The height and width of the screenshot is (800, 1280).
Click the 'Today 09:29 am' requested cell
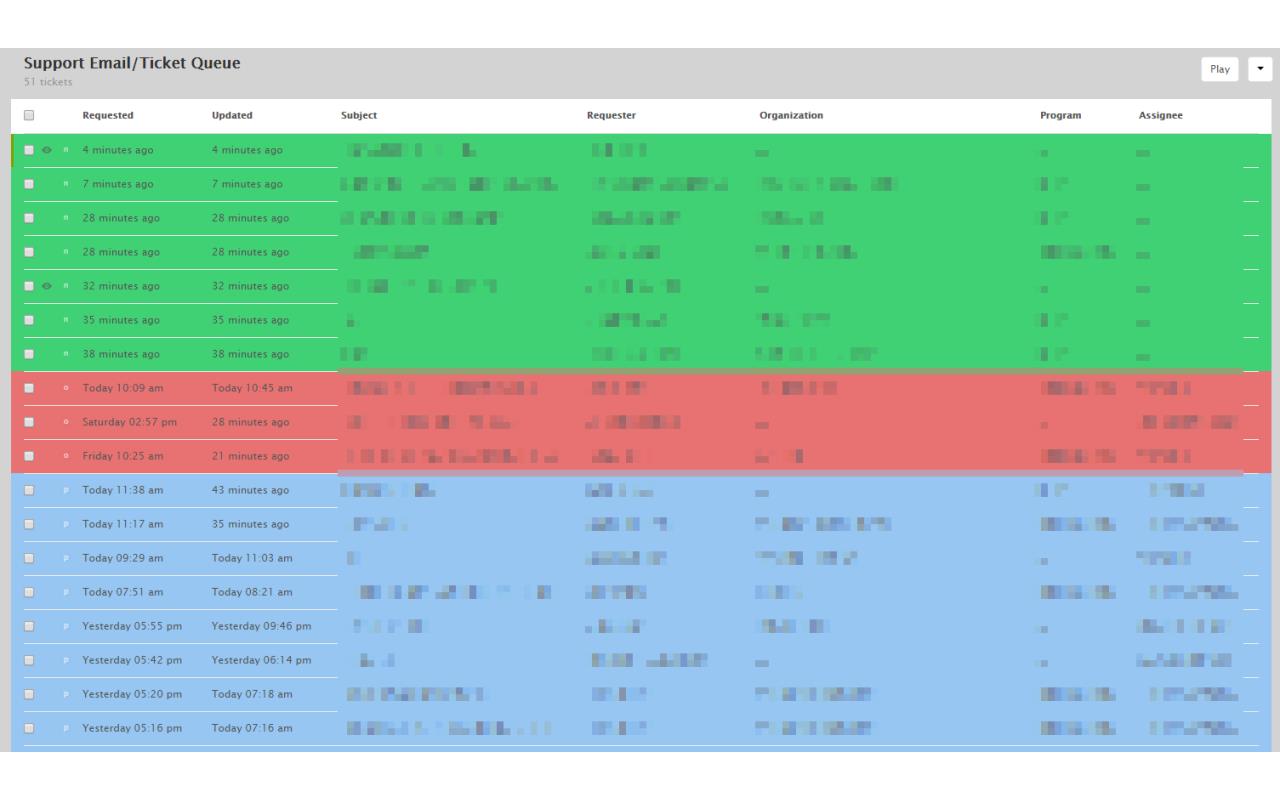coord(123,558)
